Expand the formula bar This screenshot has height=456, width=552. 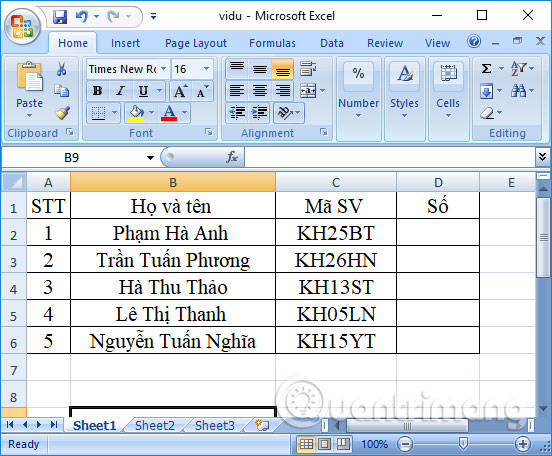[542, 157]
